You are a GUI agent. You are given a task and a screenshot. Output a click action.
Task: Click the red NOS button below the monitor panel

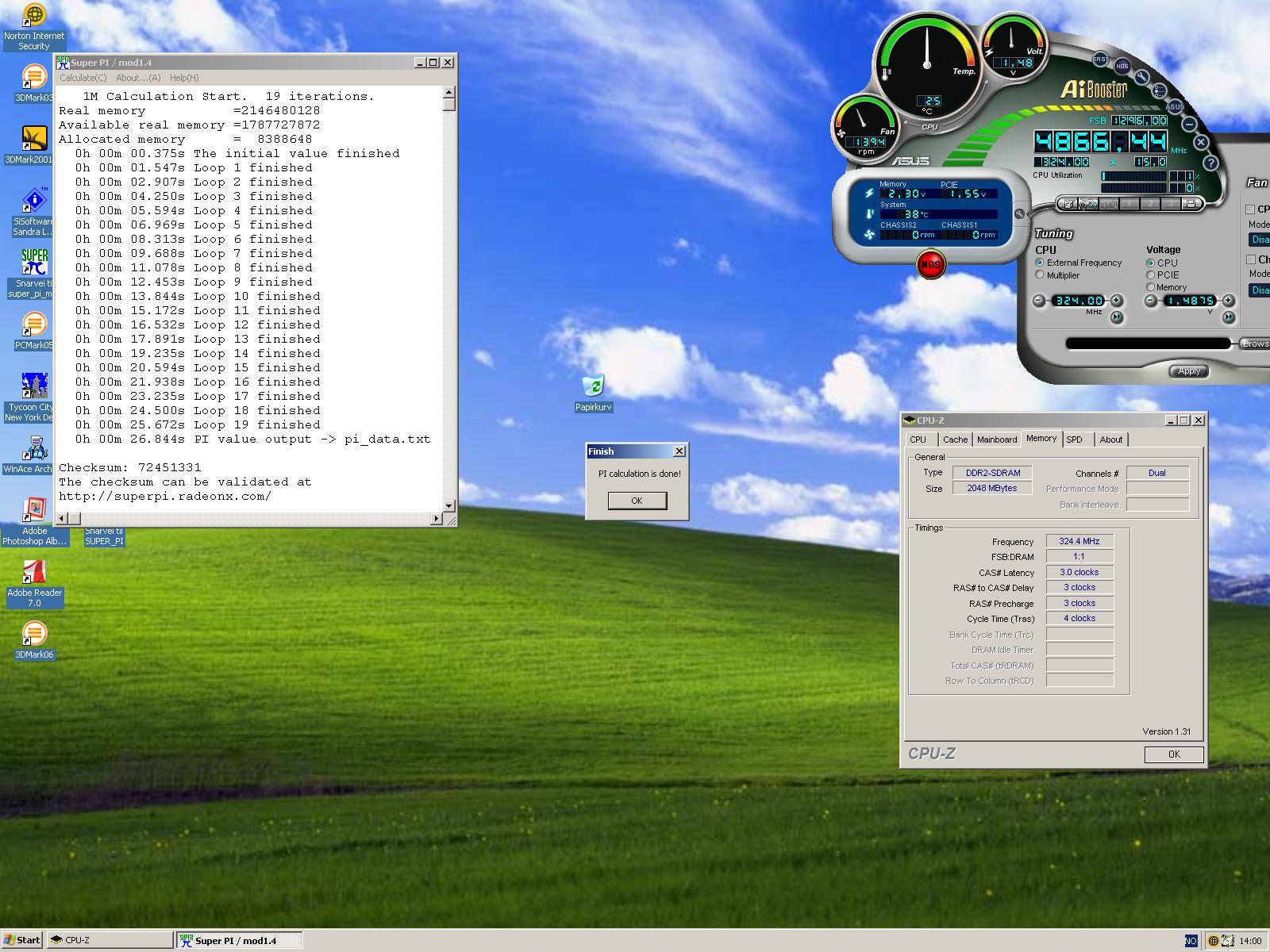coord(930,264)
